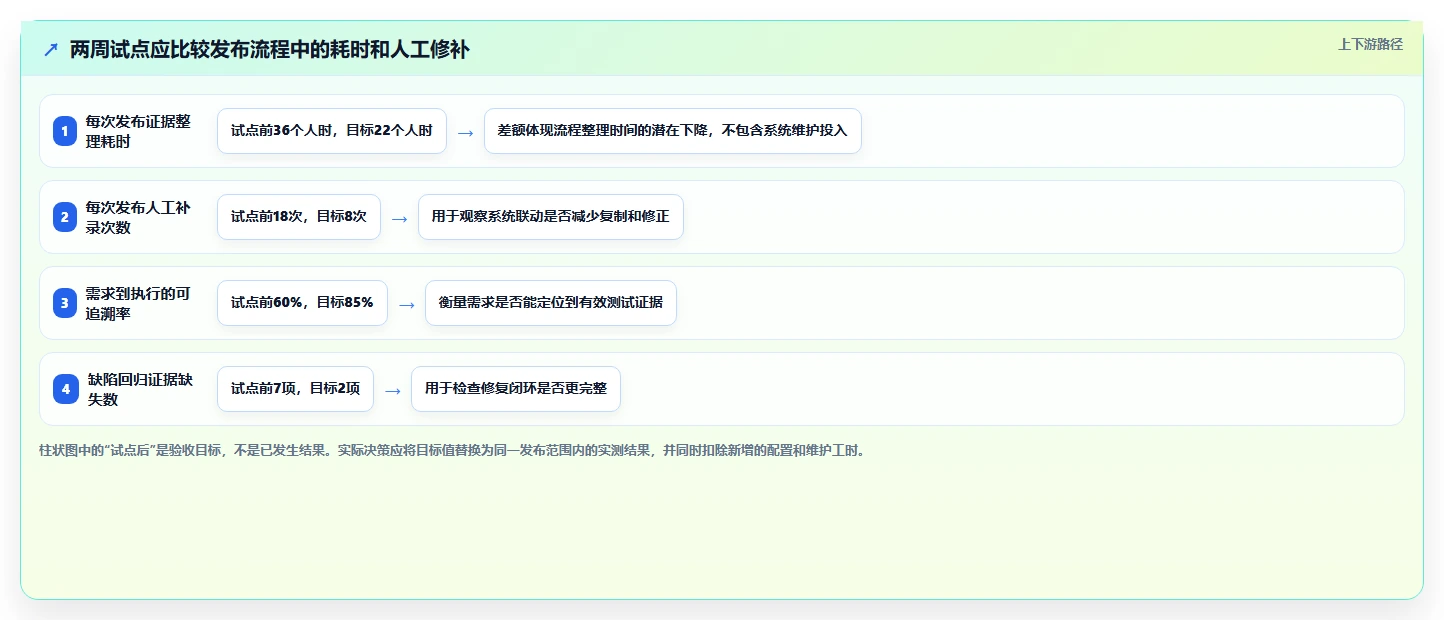Click the step 3 number badge
Image resolution: width=1444 pixels, height=620 pixels.
pos(65,303)
